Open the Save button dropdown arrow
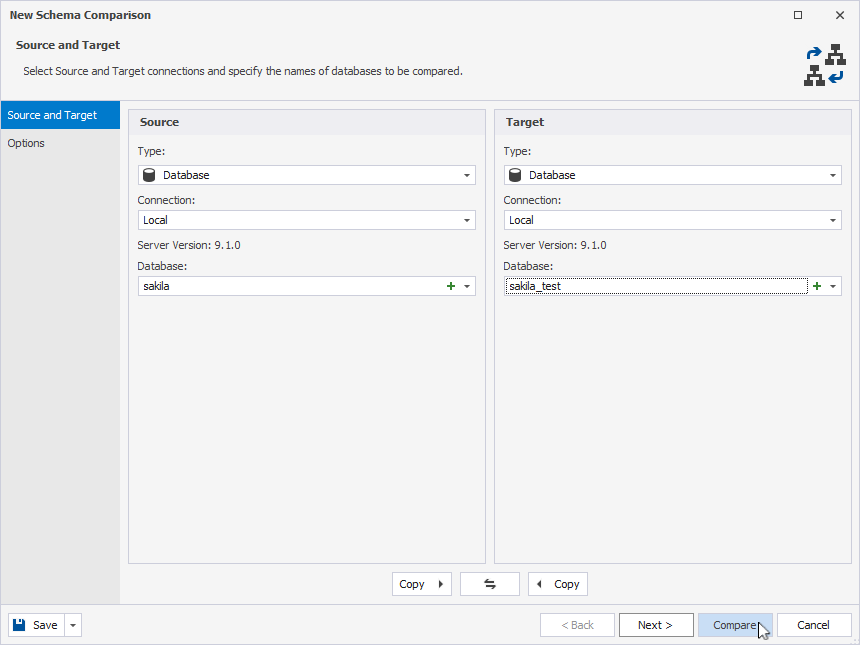860x645 pixels. pyautogui.click(x=73, y=625)
